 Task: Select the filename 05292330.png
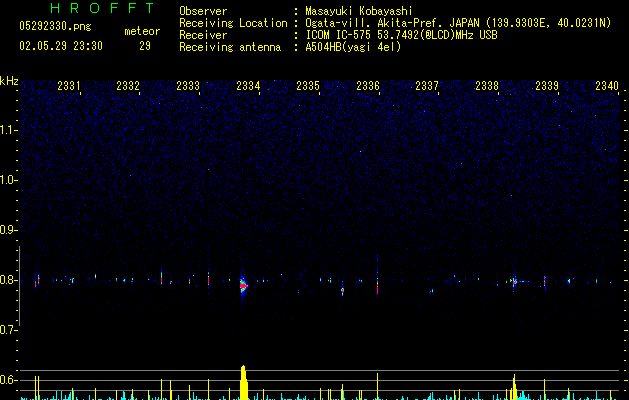[55, 27]
